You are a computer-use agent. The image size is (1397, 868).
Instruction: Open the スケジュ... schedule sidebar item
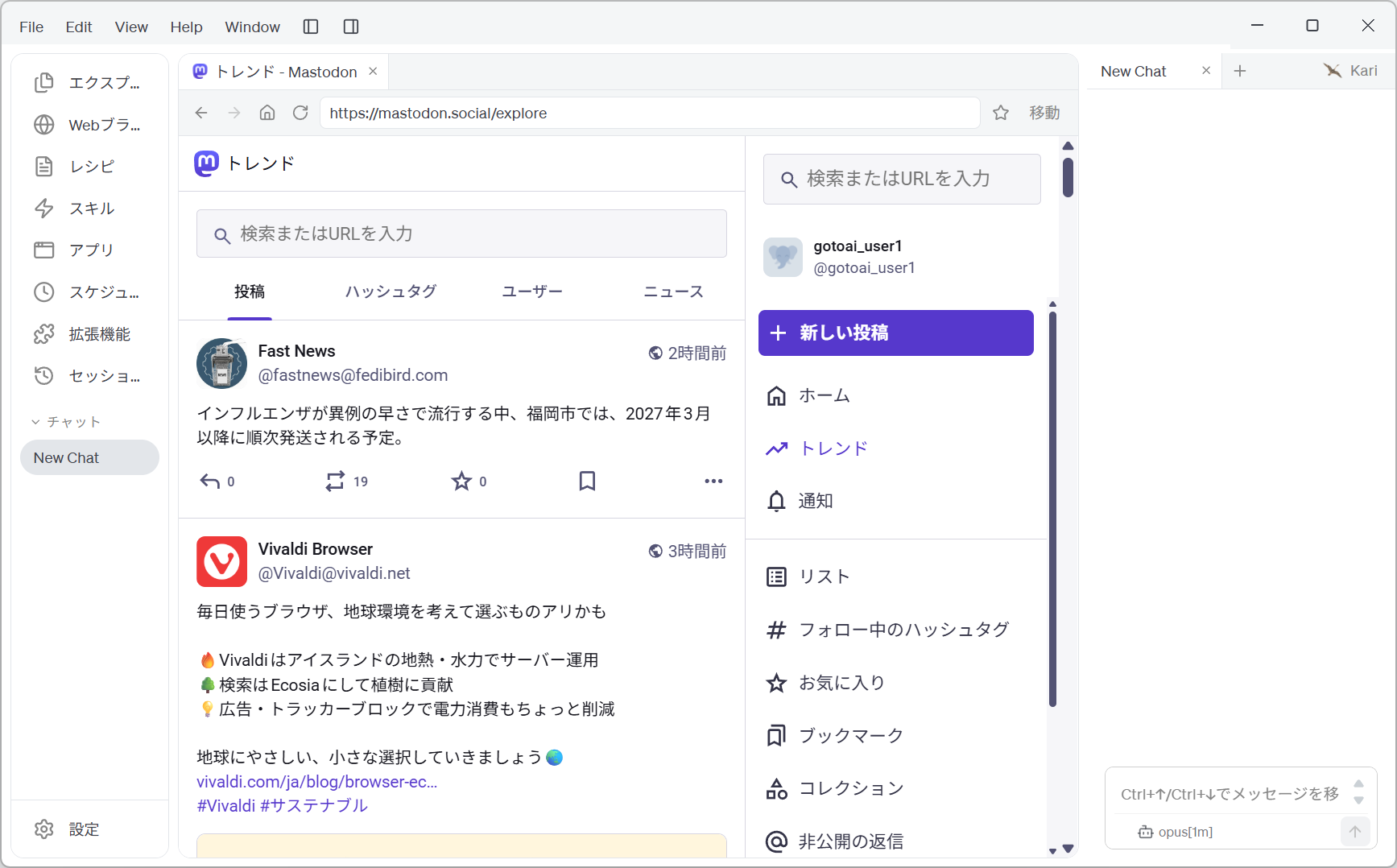pos(89,292)
